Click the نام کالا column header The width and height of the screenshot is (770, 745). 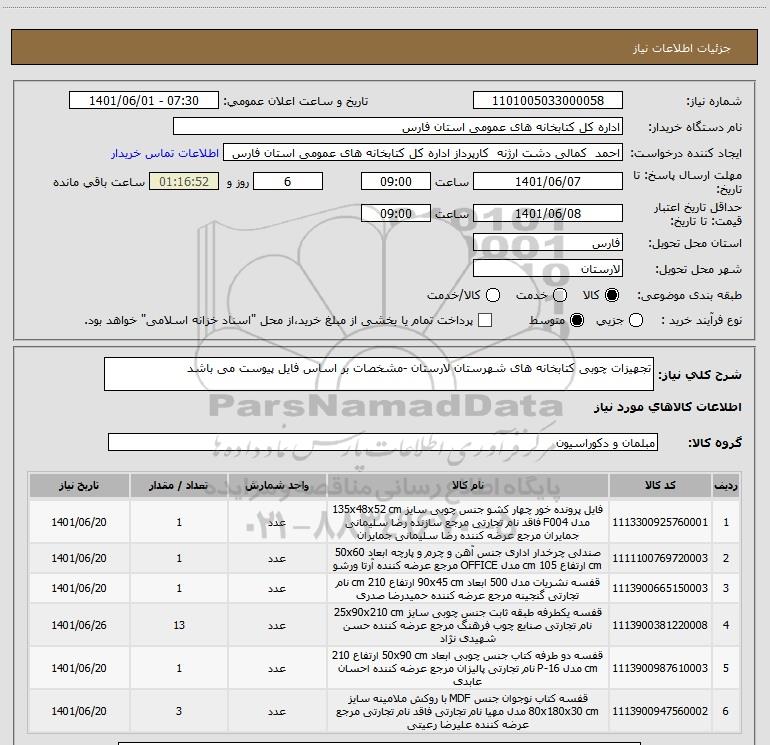point(468,486)
